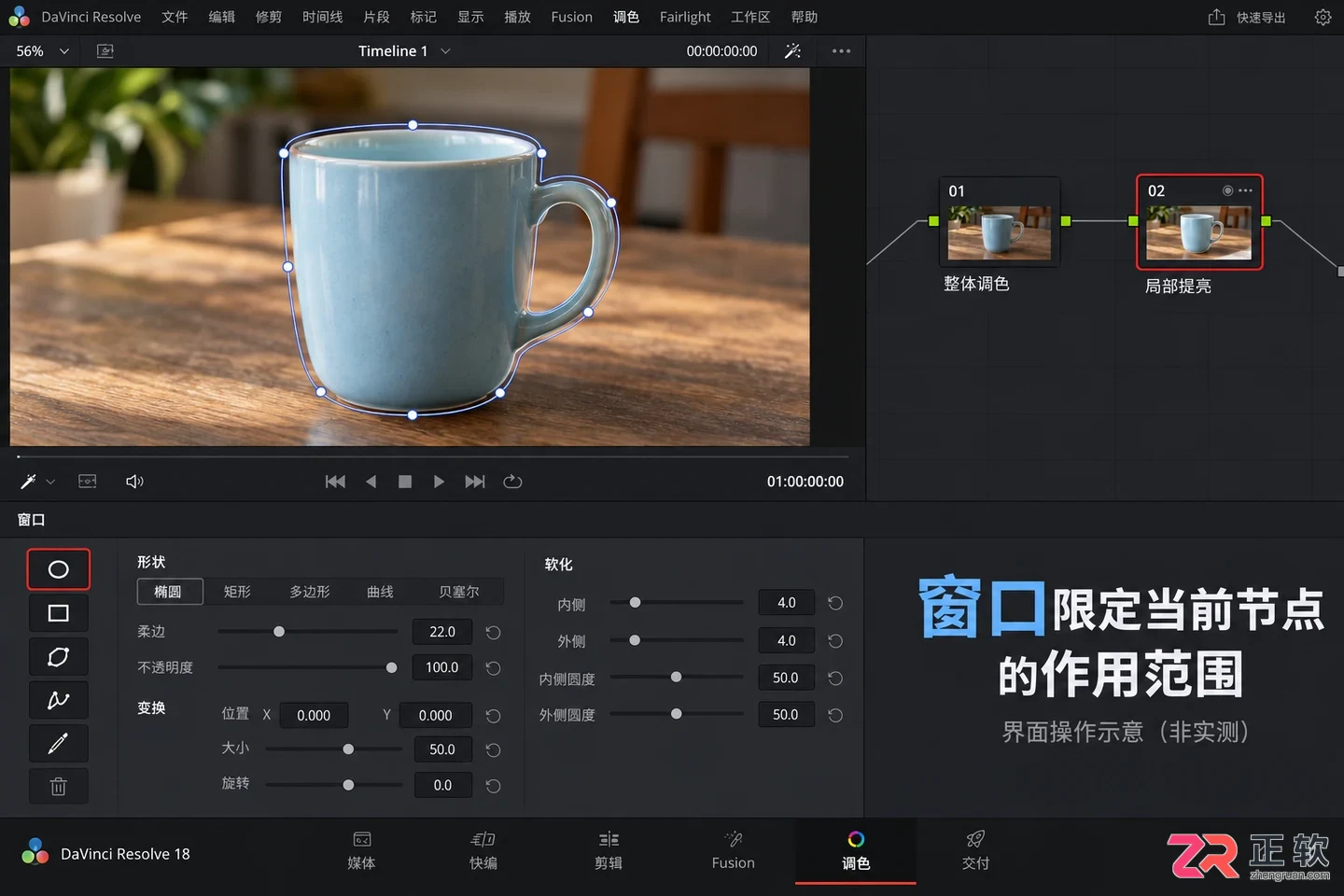Click the 00:00:00:00 timecode display
Image resolution: width=1344 pixels, height=896 pixels.
721,51
